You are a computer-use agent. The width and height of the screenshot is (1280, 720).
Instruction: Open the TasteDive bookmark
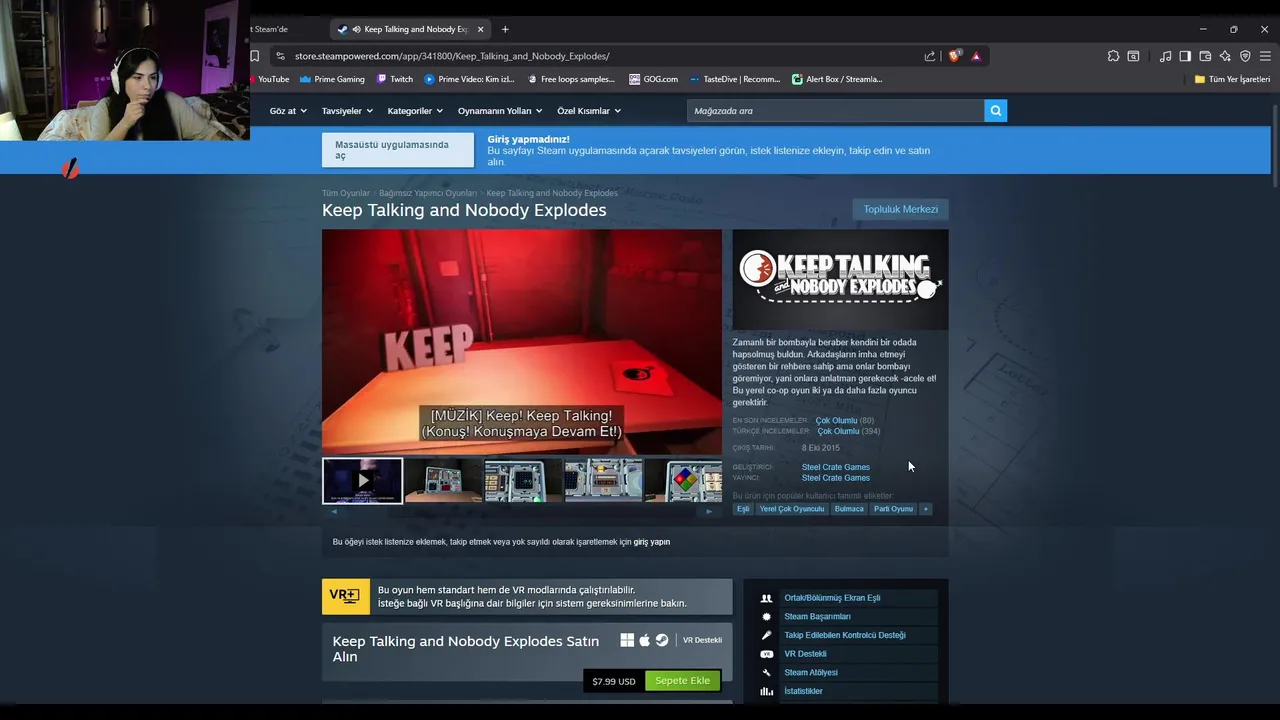click(x=735, y=79)
